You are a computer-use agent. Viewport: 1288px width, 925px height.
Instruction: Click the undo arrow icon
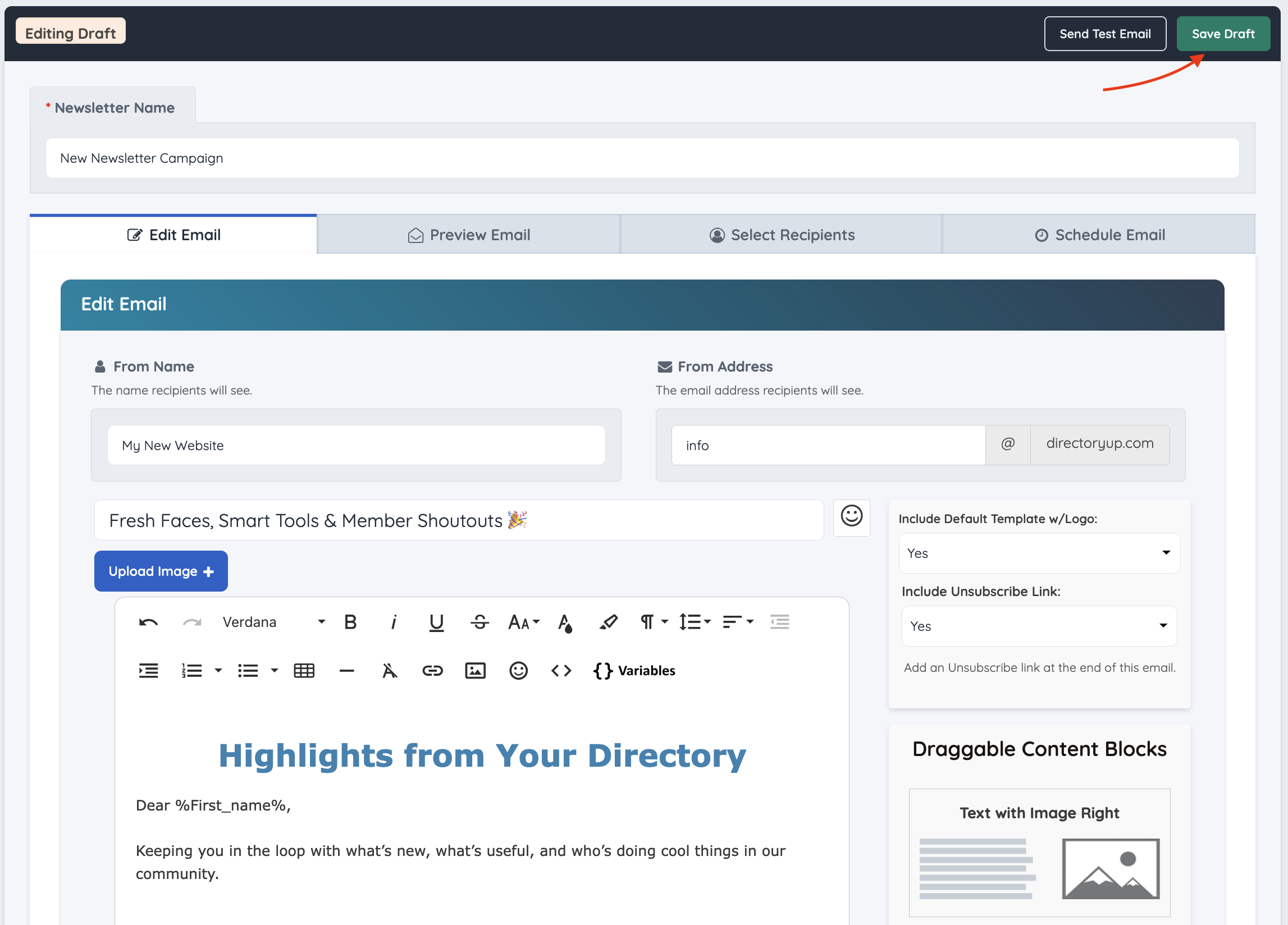(x=148, y=622)
